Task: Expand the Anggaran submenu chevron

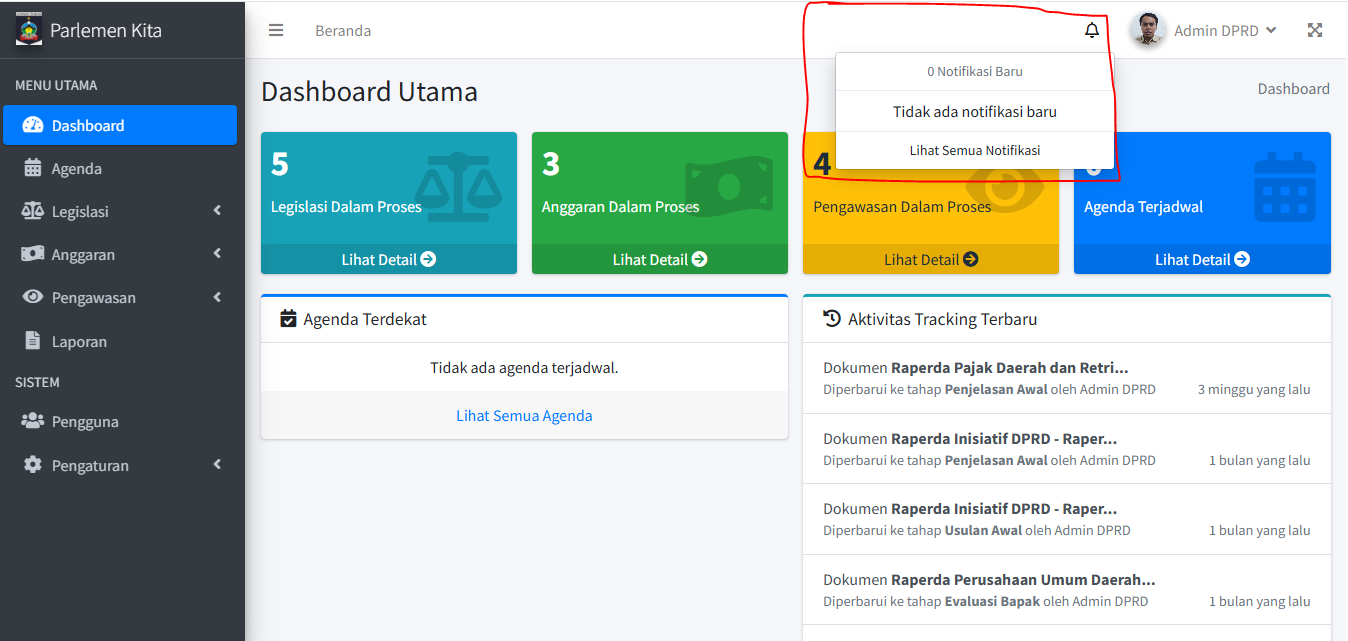Action: [x=217, y=254]
